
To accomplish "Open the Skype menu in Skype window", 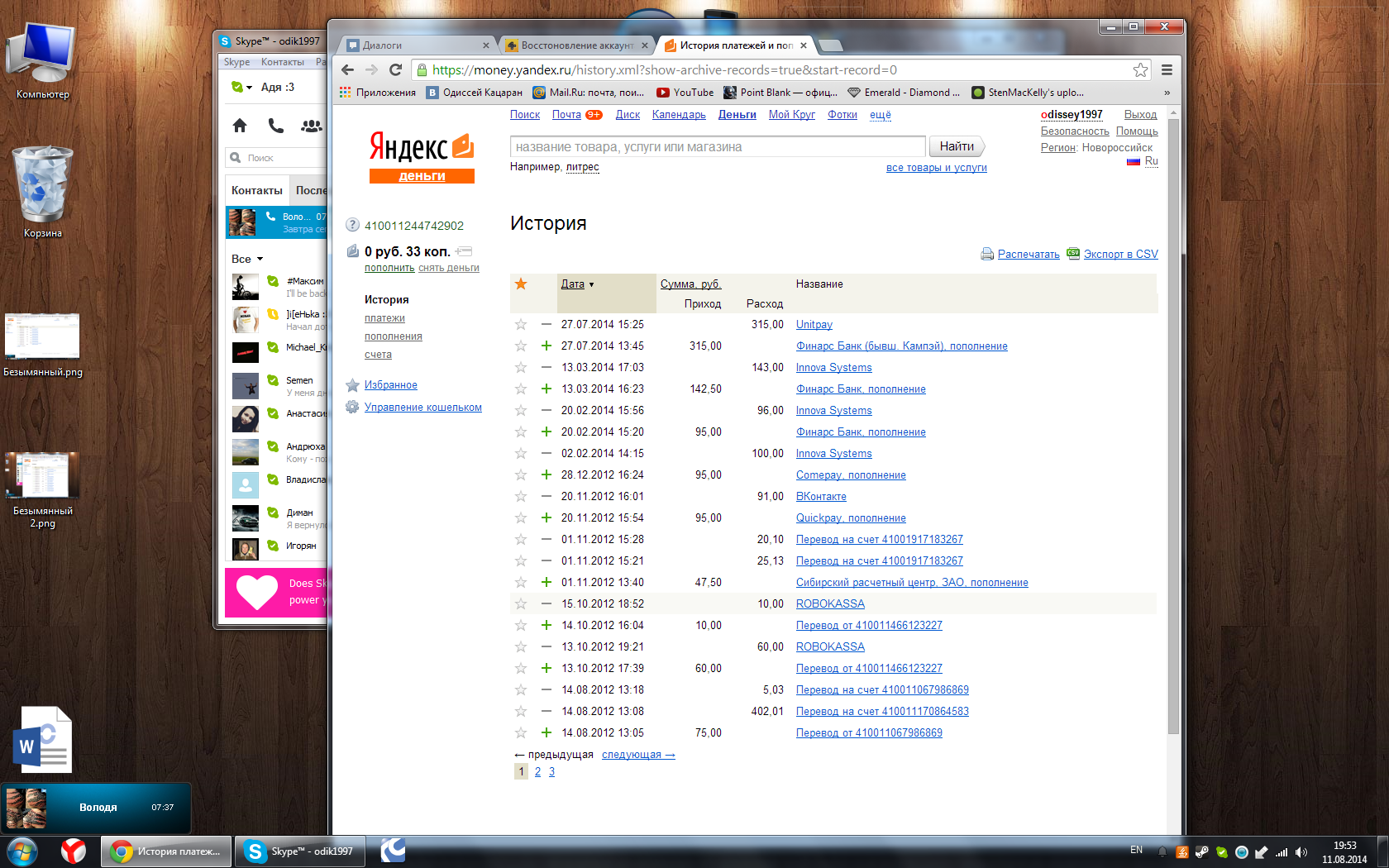I will pos(236,62).
